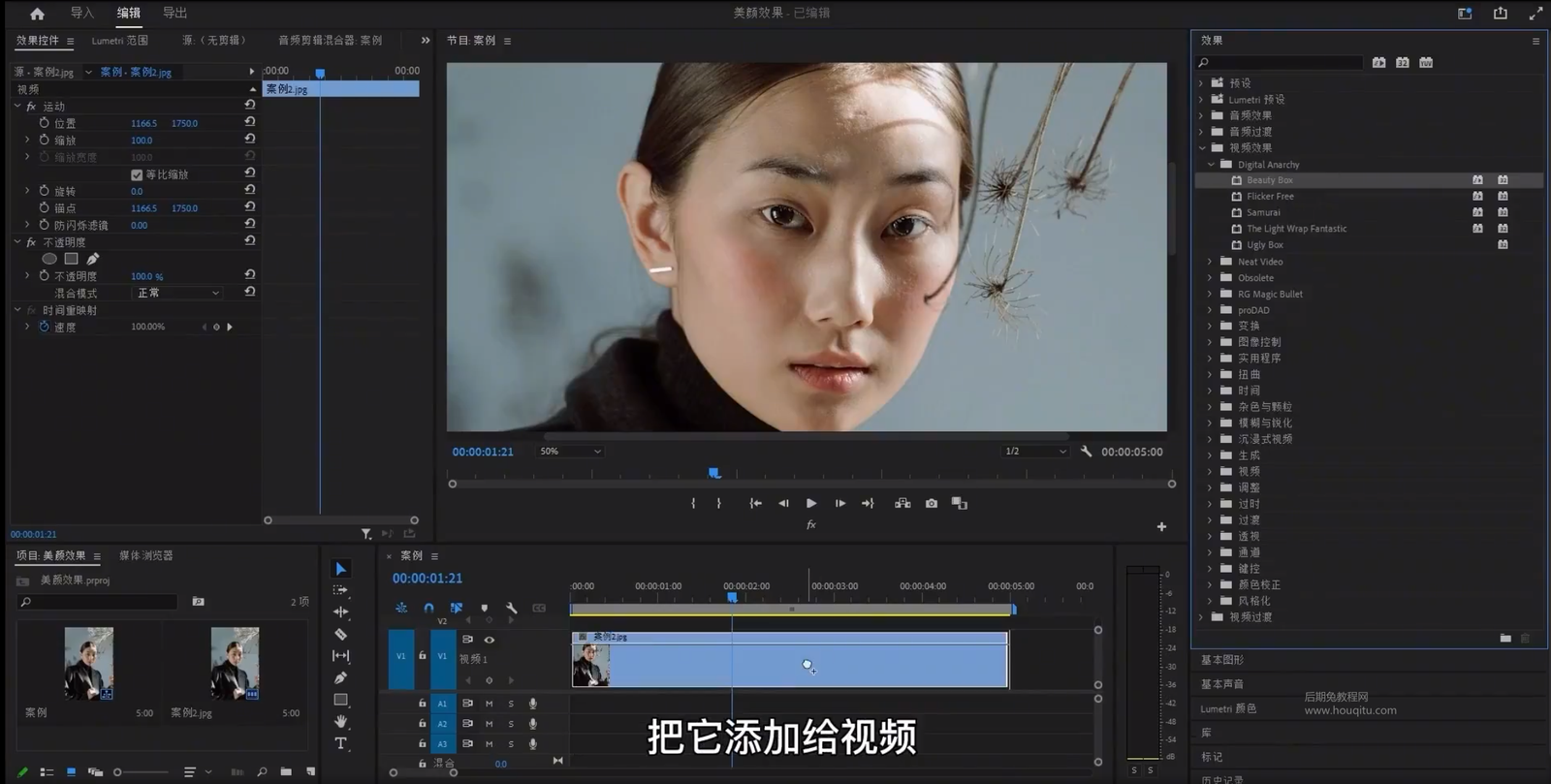The image size is (1551, 784).
Task: Open the 音频剪辑混合器 tab
Action: [x=330, y=41]
